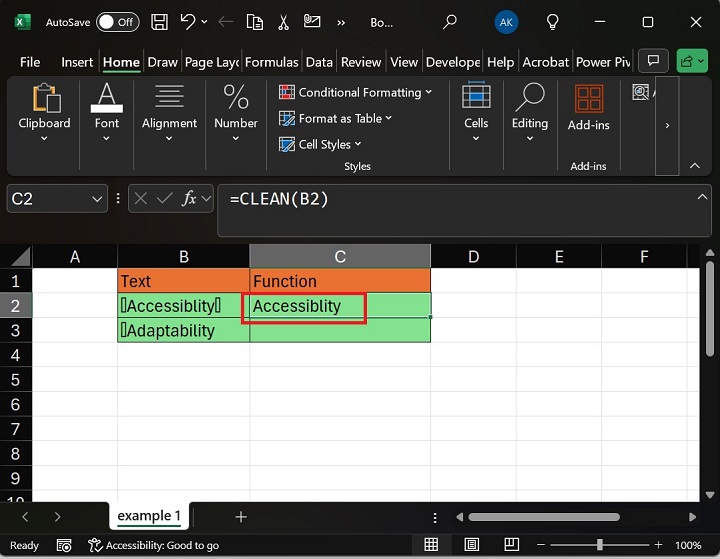Open the Add-ins ribbon button
This screenshot has height=559, width=720.
pos(588,110)
